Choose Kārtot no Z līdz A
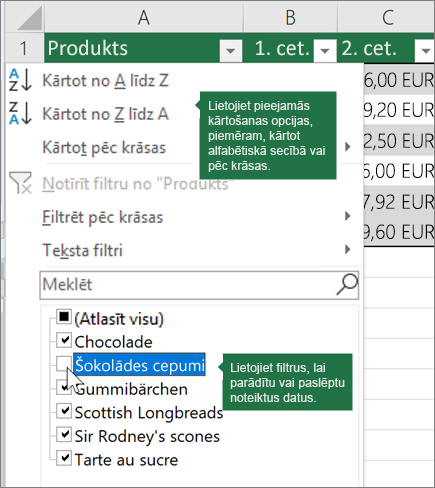Screen dimensions: 435x488 (106, 114)
